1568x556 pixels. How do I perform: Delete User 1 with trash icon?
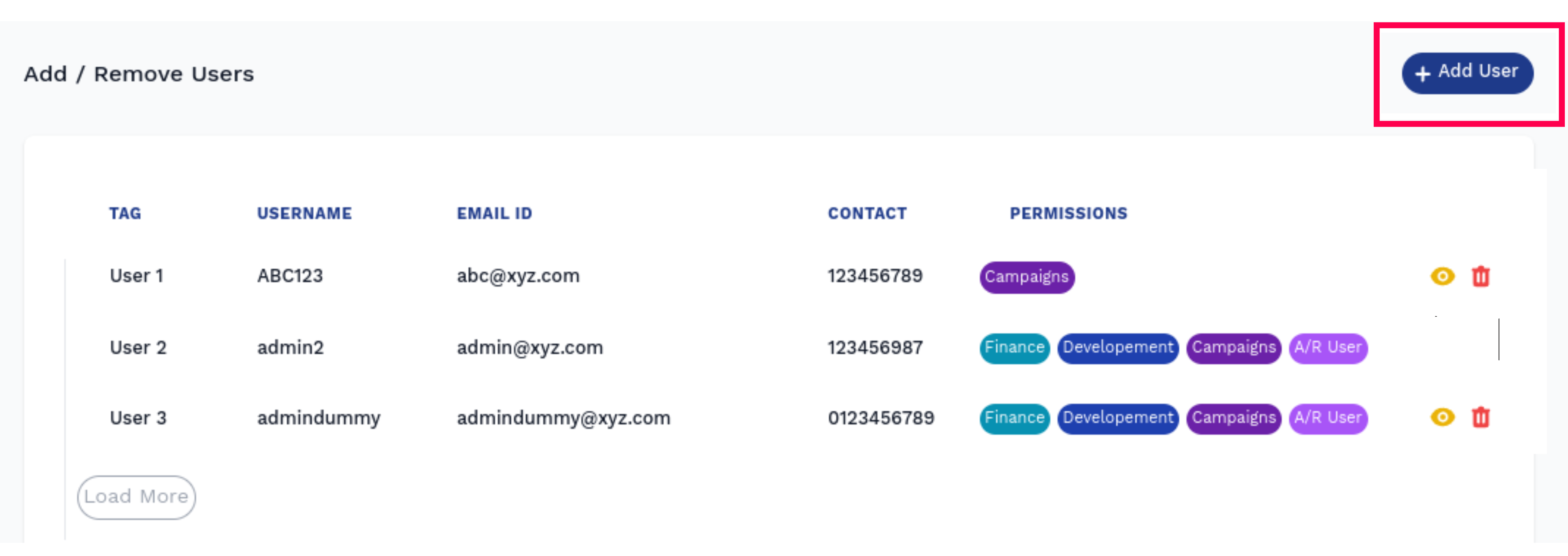coord(1480,276)
